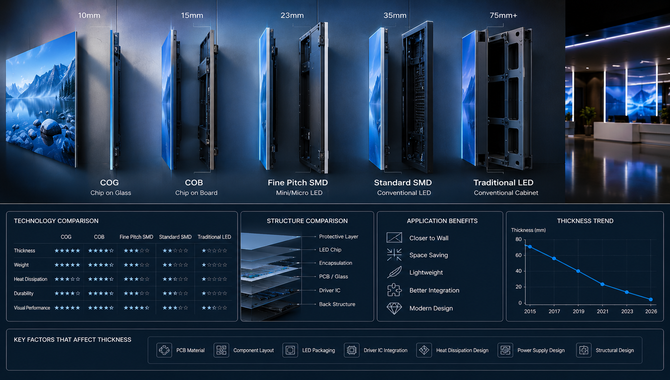
Task: Click the COG star rating in Thickness row
Action: click(x=67, y=250)
